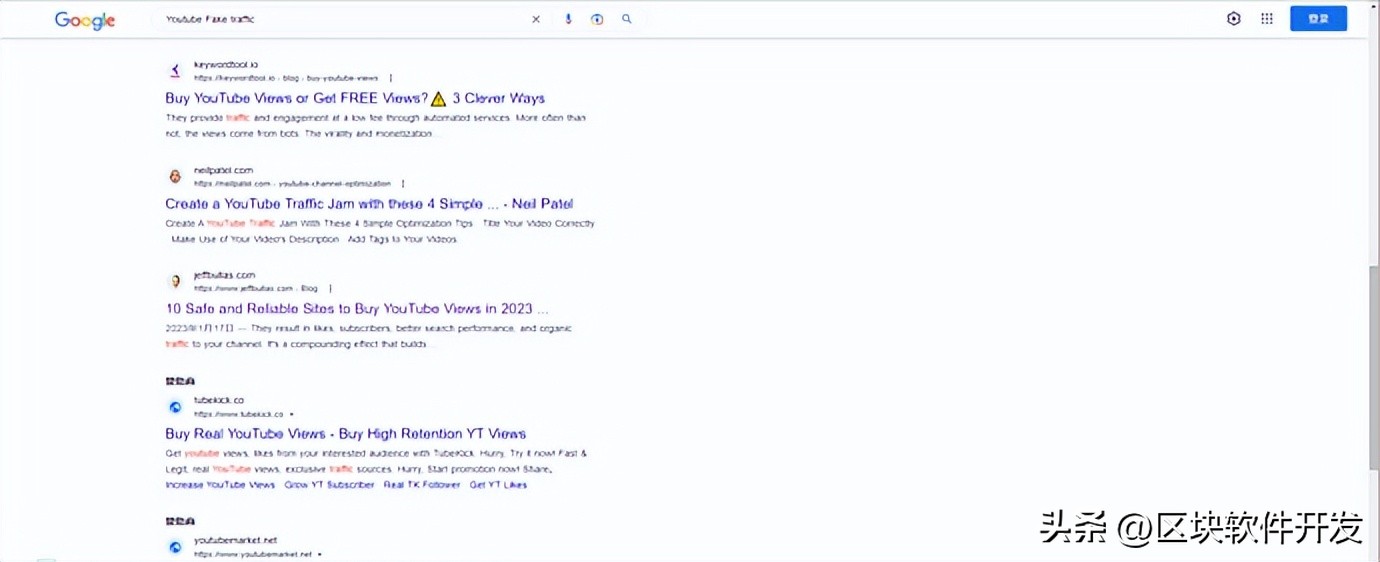
Task: Open search by image (camera icon)
Action: click(597, 19)
